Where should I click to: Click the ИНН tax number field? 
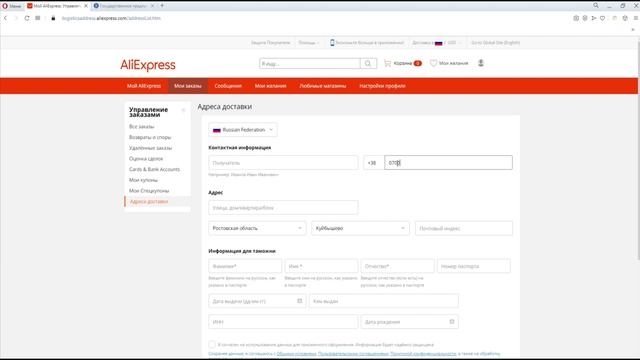tap(283, 322)
